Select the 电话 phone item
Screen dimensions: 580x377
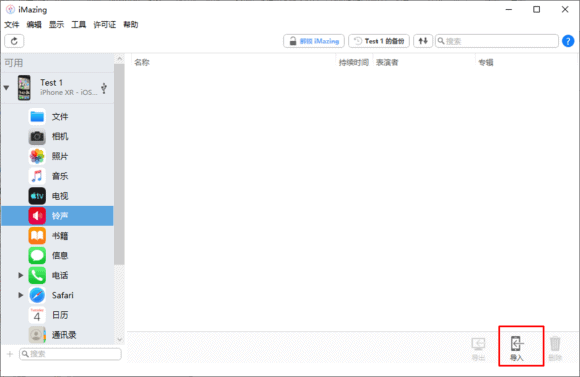click(x=57, y=275)
